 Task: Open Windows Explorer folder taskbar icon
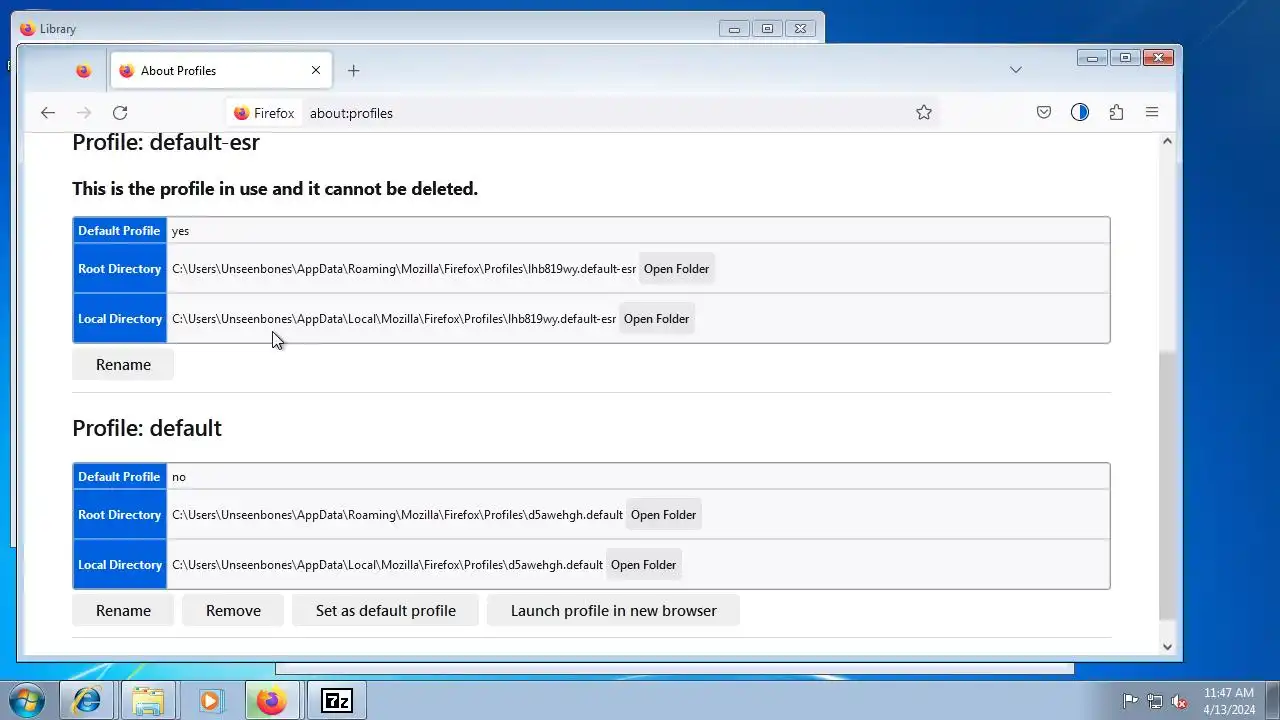click(x=148, y=701)
